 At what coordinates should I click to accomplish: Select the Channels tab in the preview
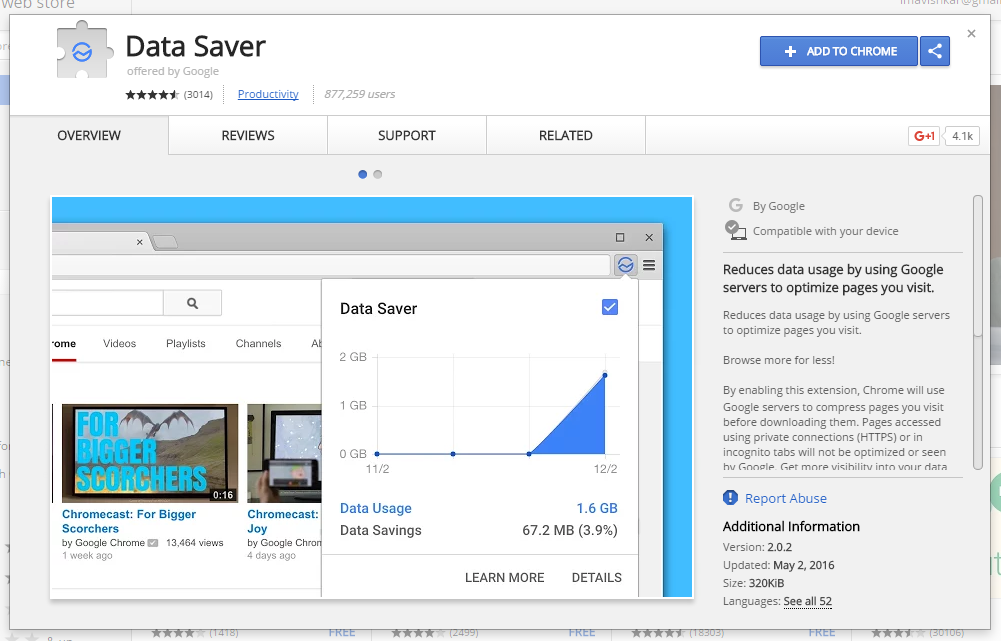coord(258,343)
